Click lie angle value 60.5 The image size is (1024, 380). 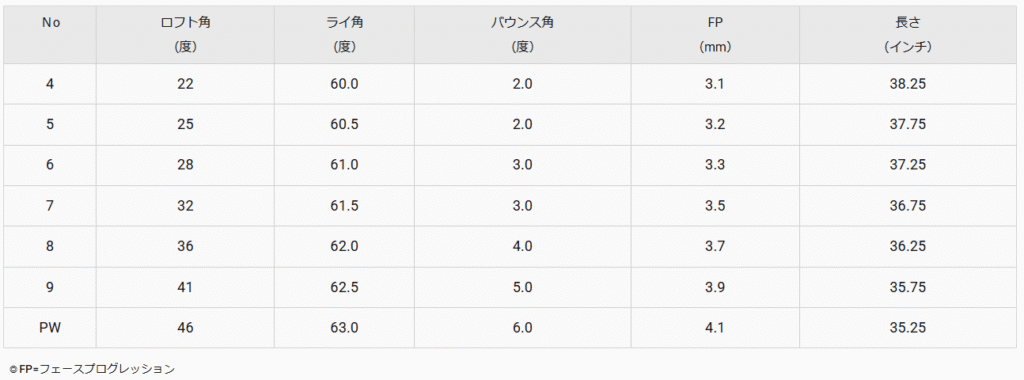[x=344, y=125]
